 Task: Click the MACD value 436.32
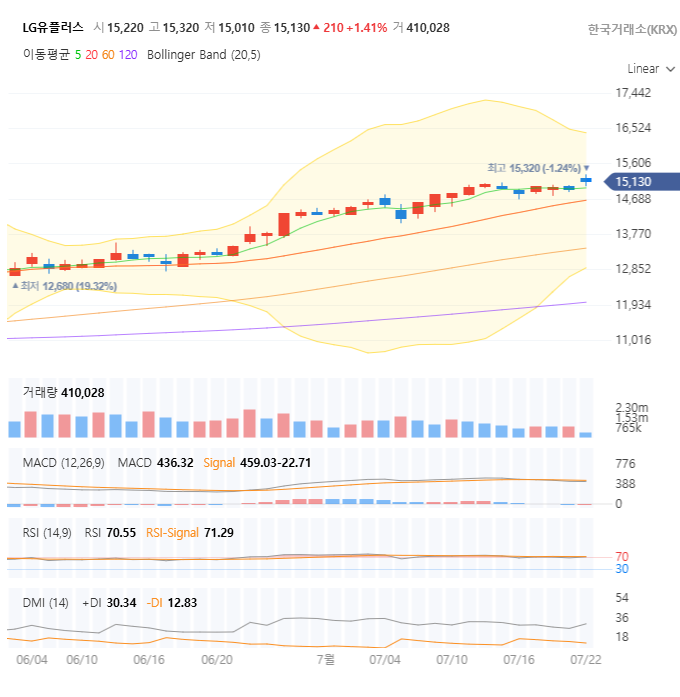[x=175, y=463]
